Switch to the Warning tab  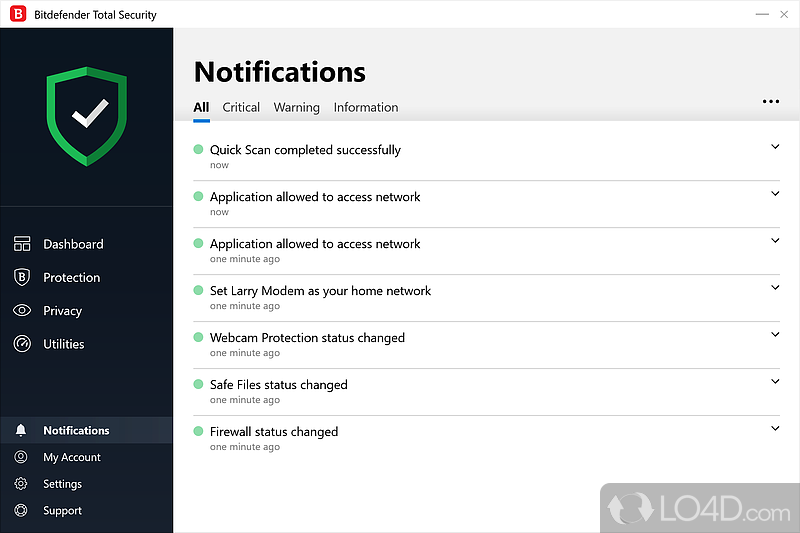(x=297, y=108)
